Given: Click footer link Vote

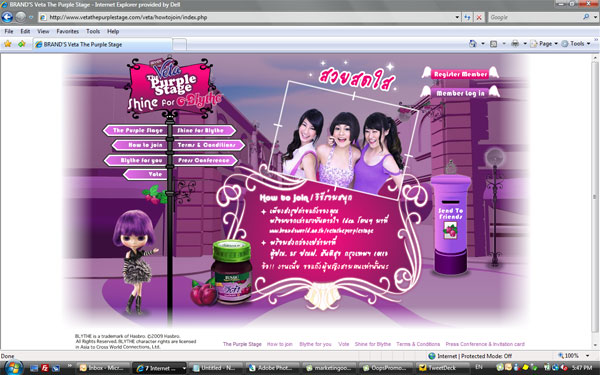Looking at the screenshot, I should point(344,344).
